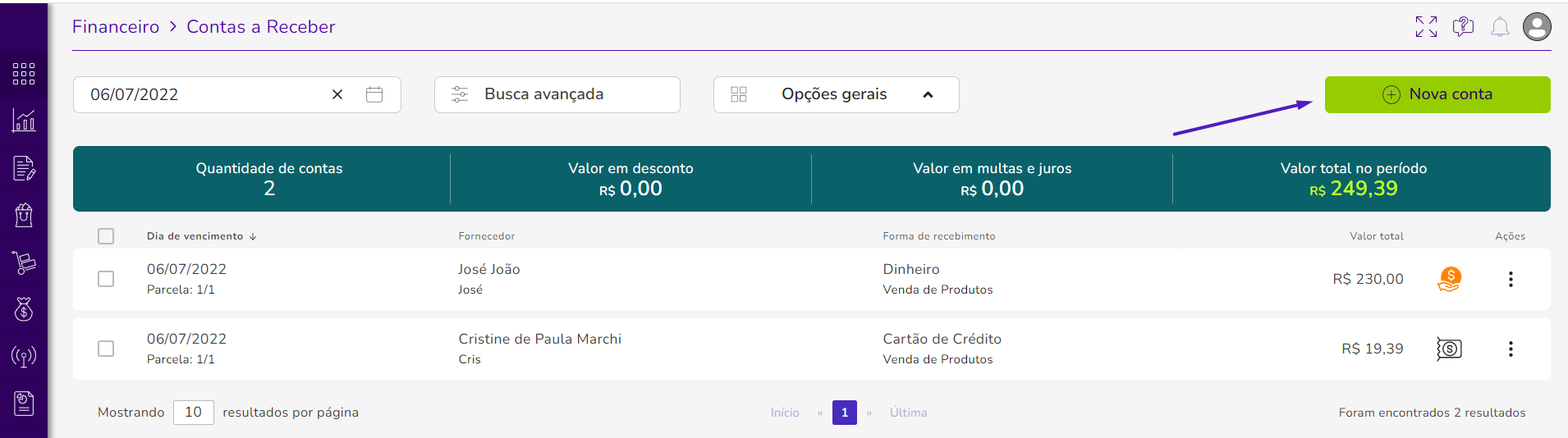Toggle fullscreen expand icon
This screenshot has height=438, width=1568.
point(1426,27)
